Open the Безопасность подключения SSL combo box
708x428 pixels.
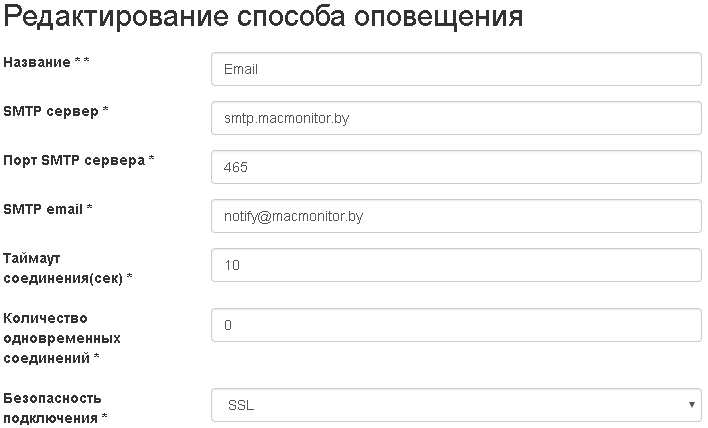pyautogui.click(x=440, y=405)
